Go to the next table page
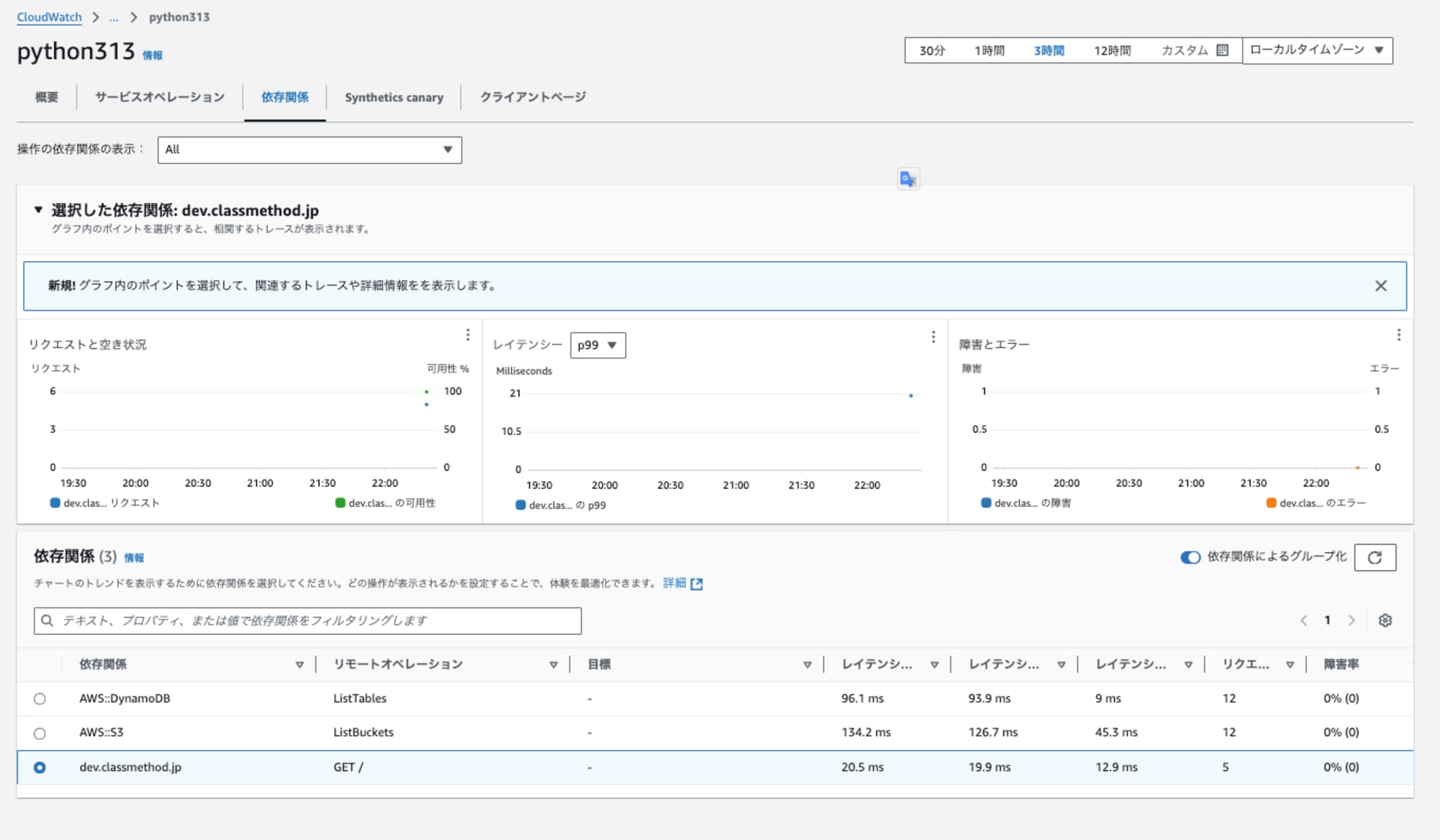 (x=1351, y=620)
